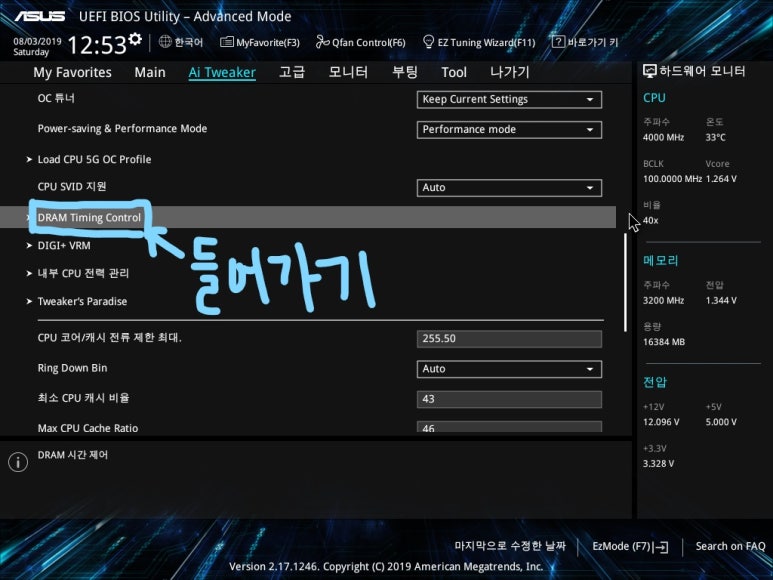Click the hardware monitor screen icon

[649, 71]
